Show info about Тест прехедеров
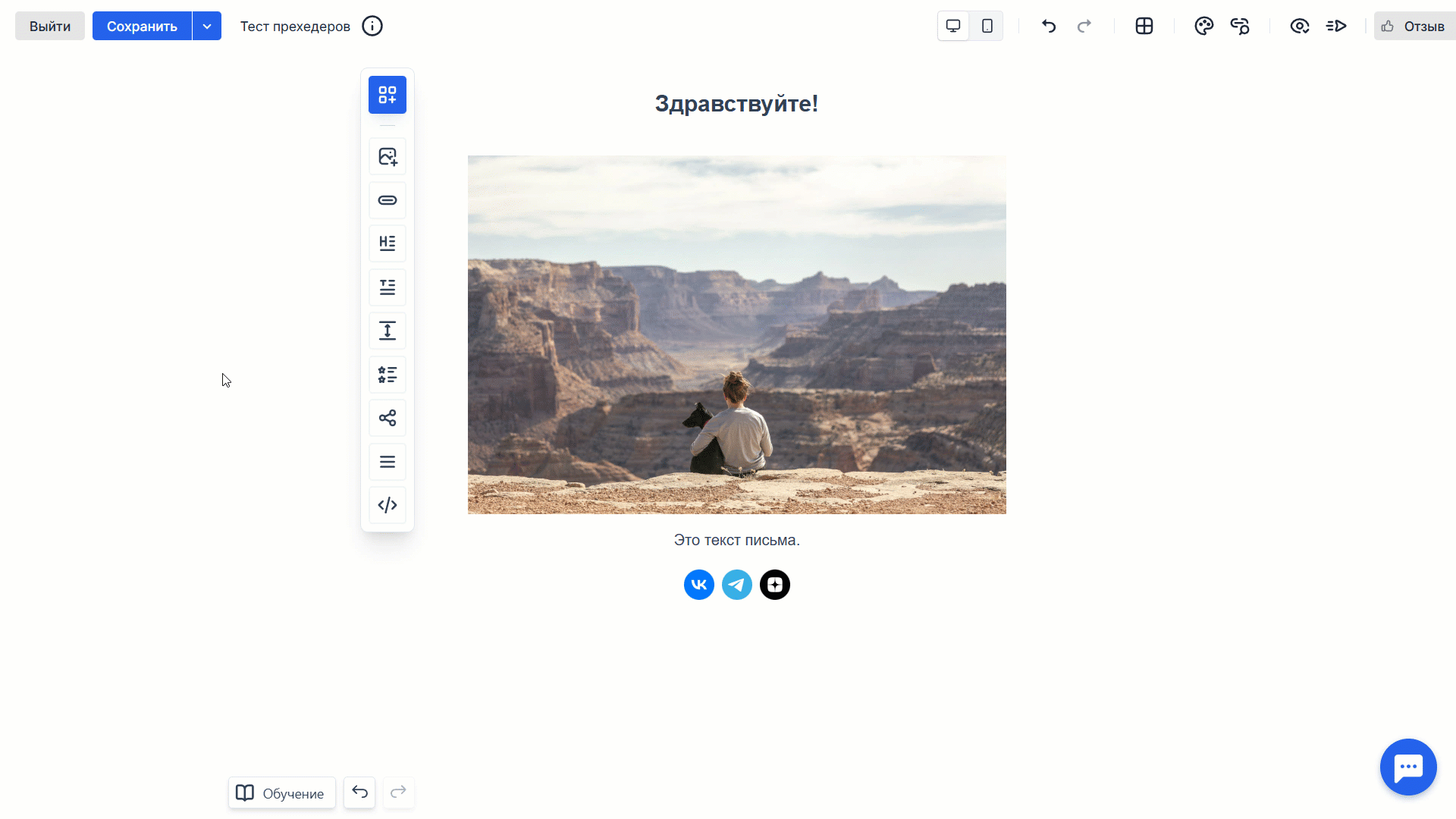Screen dimensions: 1456x819 (372, 26)
